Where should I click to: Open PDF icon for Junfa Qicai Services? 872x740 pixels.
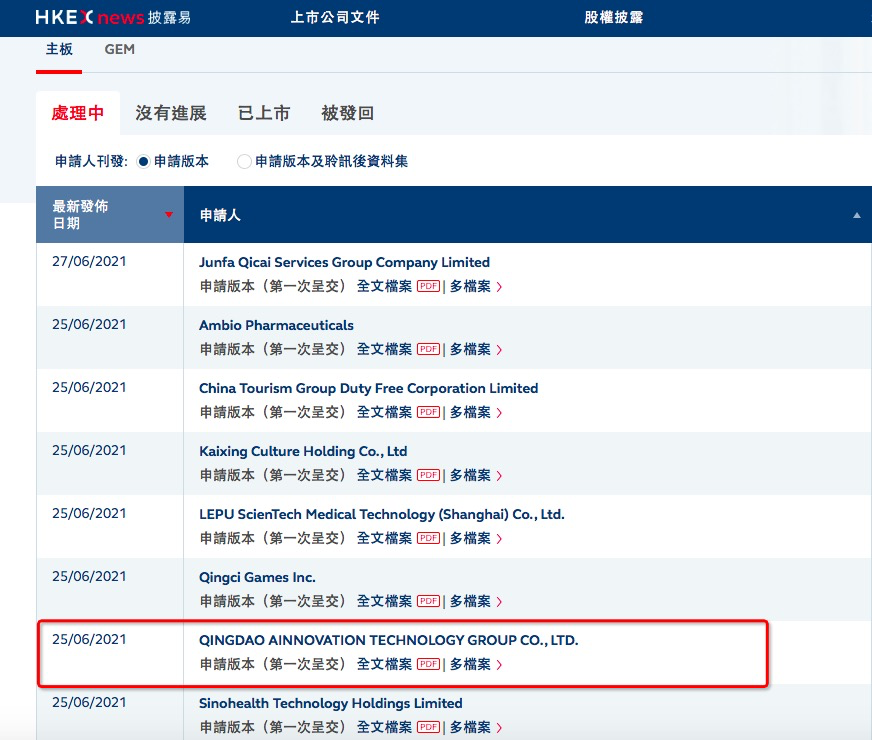tap(428, 287)
